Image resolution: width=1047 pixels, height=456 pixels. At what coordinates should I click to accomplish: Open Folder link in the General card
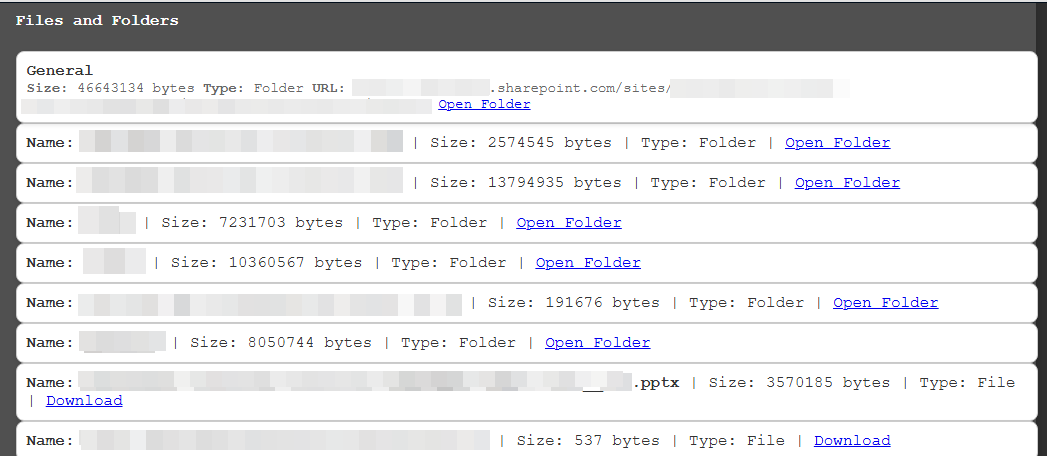(484, 104)
